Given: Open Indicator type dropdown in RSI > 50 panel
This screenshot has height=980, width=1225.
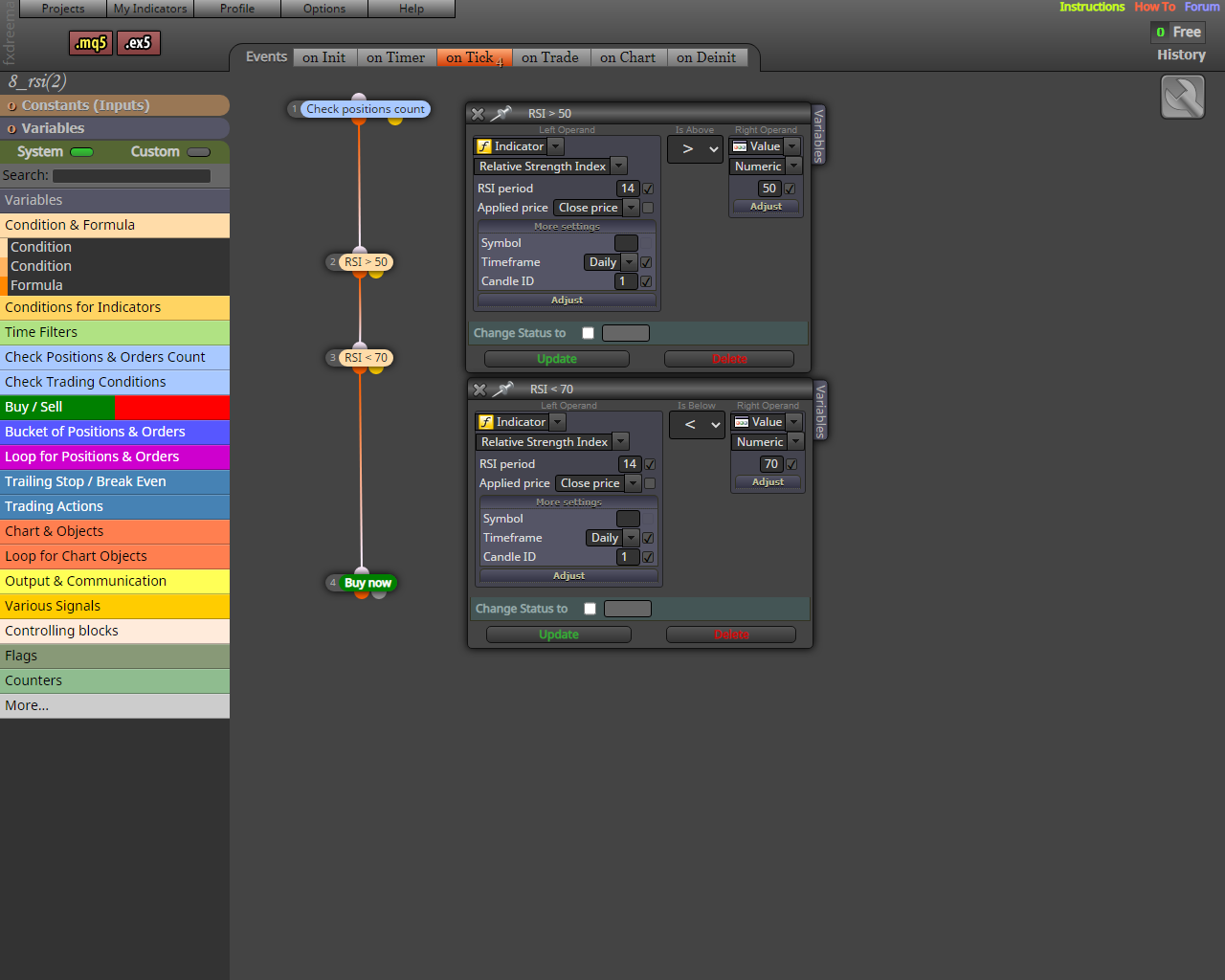Looking at the screenshot, I should (556, 146).
